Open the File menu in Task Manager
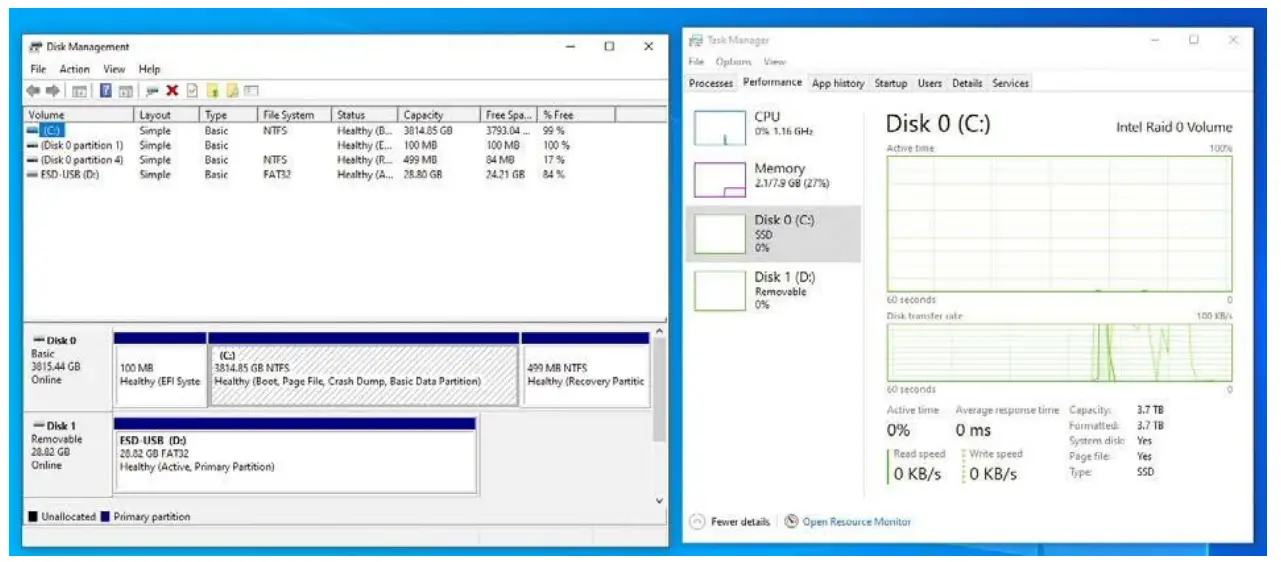The image size is (1281, 562). [x=696, y=62]
